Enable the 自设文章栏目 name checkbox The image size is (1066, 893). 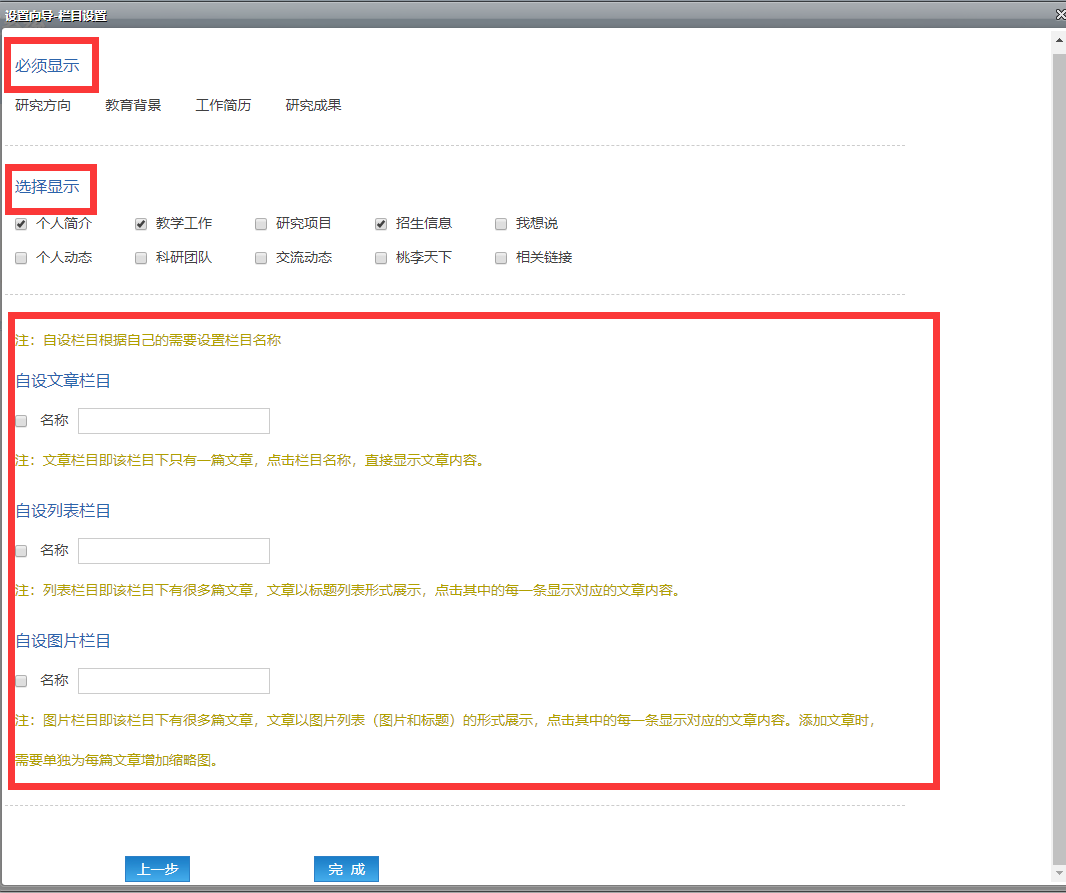(x=21, y=421)
